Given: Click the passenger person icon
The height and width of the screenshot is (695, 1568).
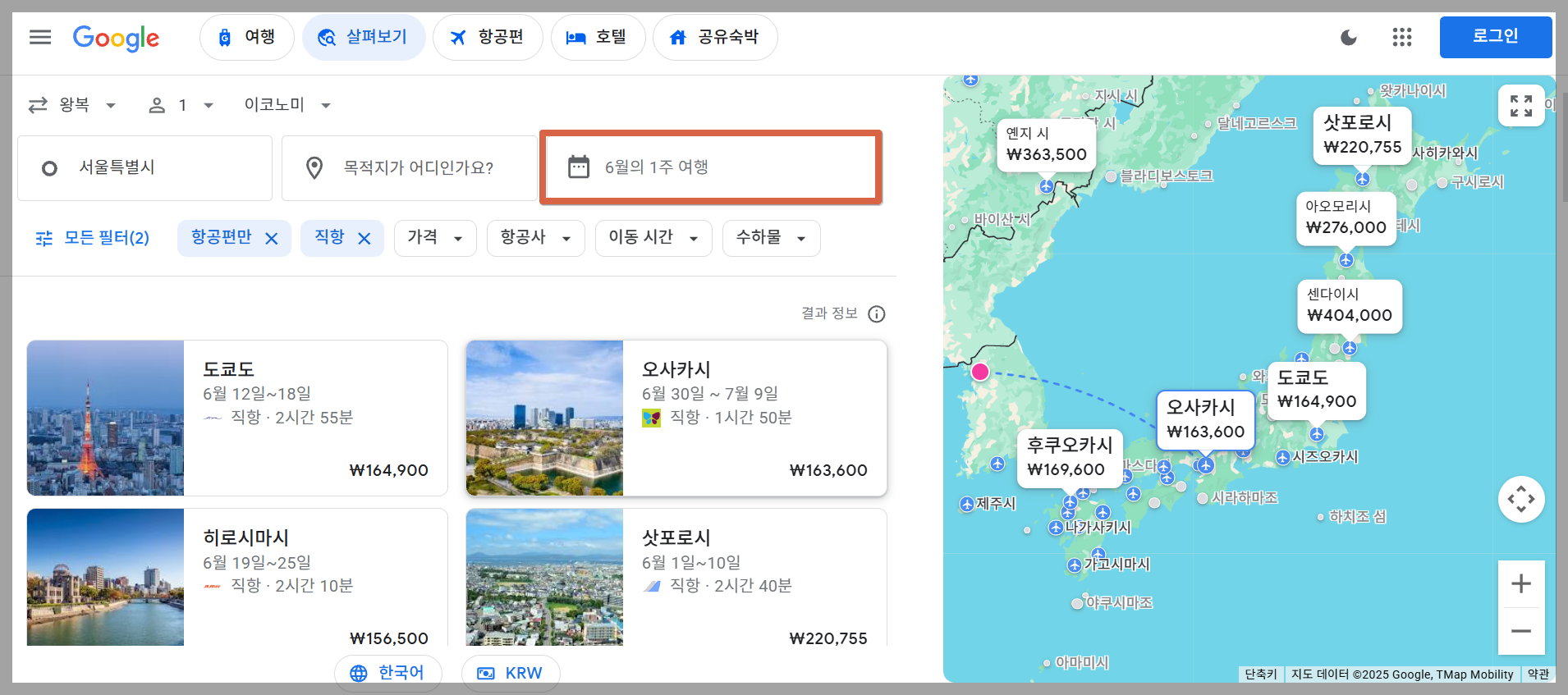Looking at the screenshot, I should [x=157, y=105].
